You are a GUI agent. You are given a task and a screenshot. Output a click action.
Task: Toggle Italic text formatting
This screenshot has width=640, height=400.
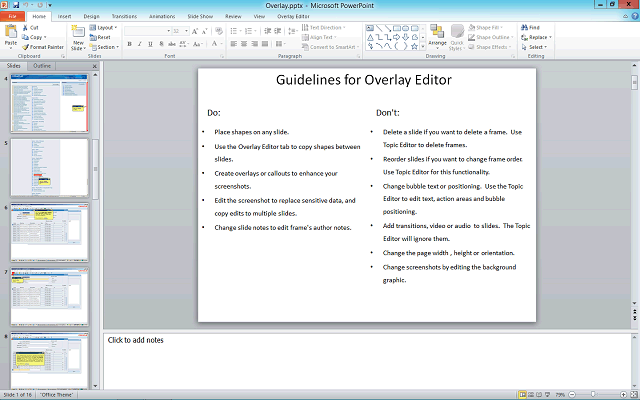[x=141, y=45]
